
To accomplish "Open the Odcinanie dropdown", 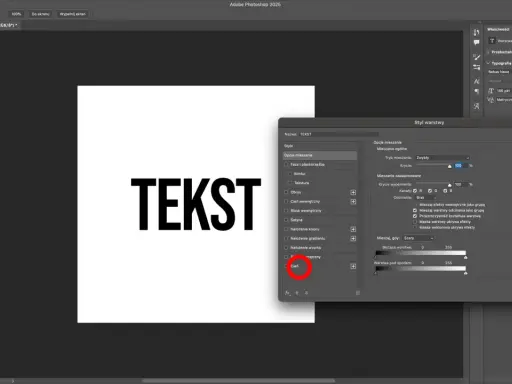I will pyautogui.click(x=426, y=198).
